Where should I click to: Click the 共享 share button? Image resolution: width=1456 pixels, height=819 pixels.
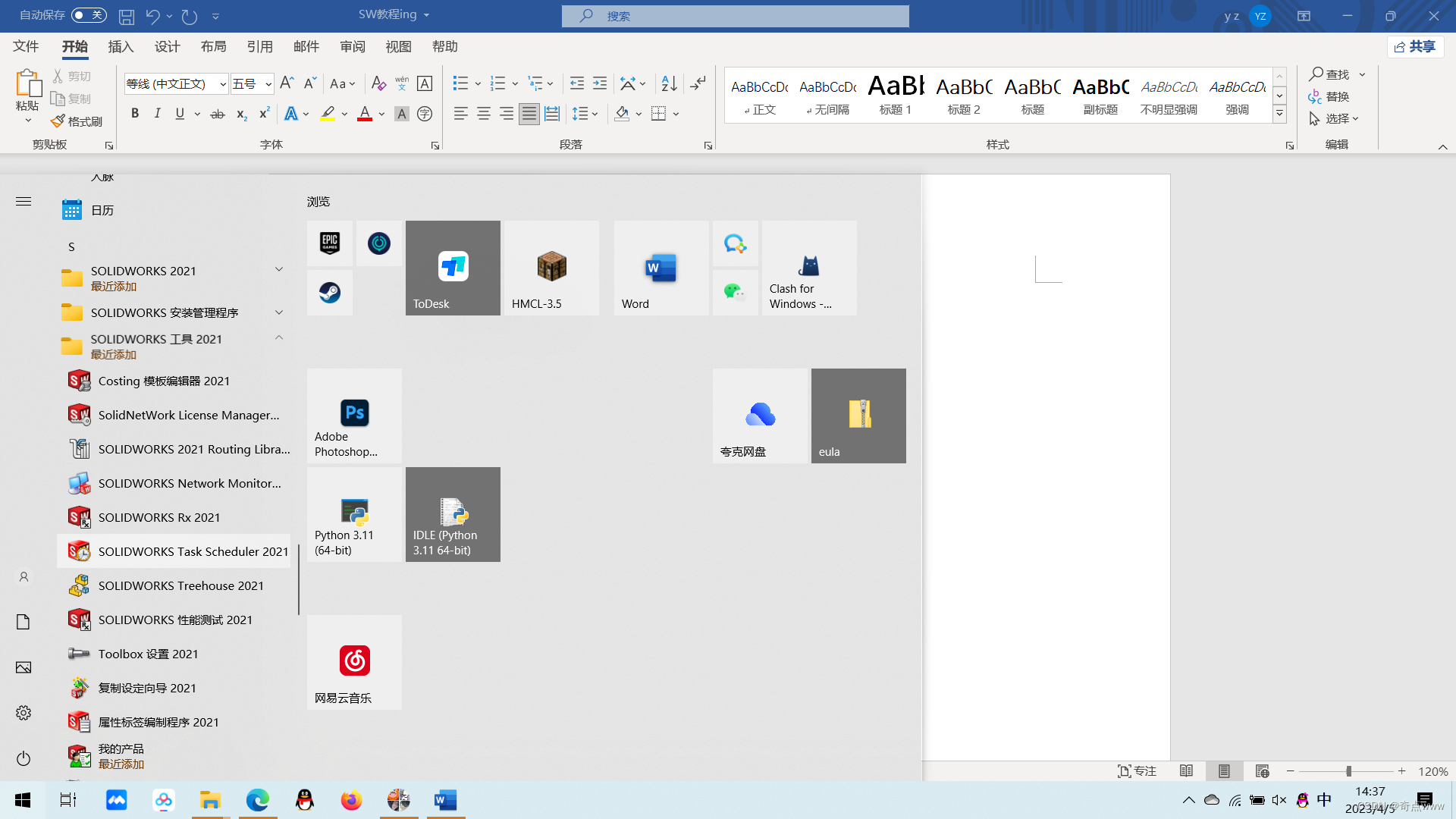[1415, 47]
